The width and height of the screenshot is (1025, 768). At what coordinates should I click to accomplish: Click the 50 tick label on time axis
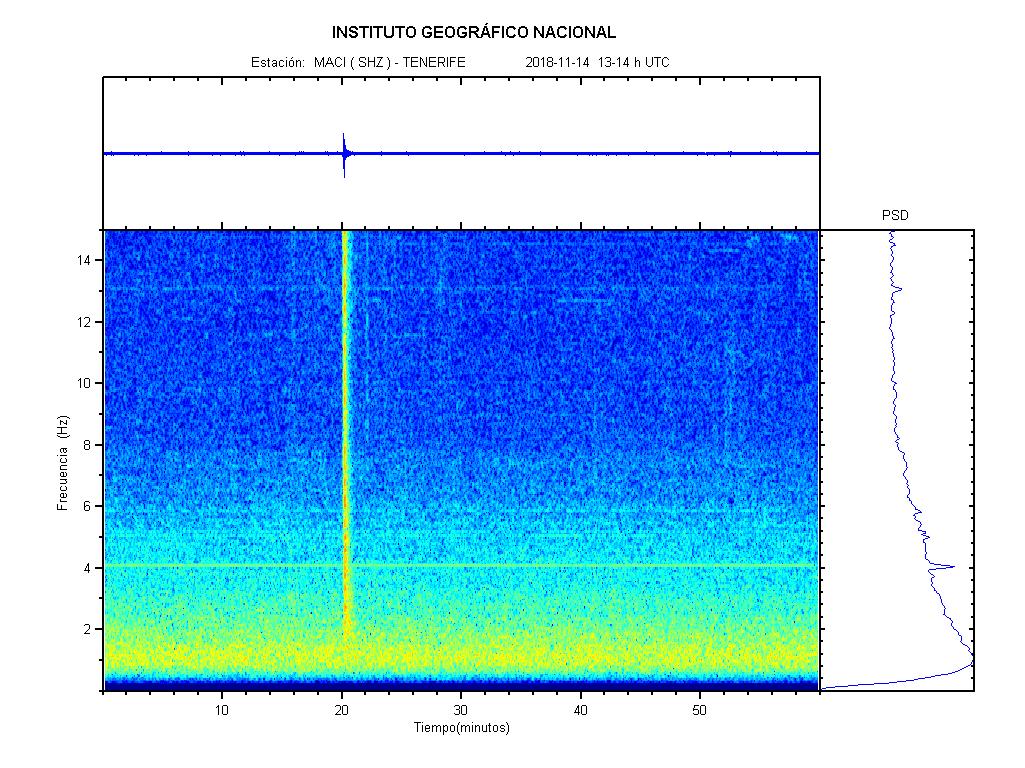tap(700, 710)
